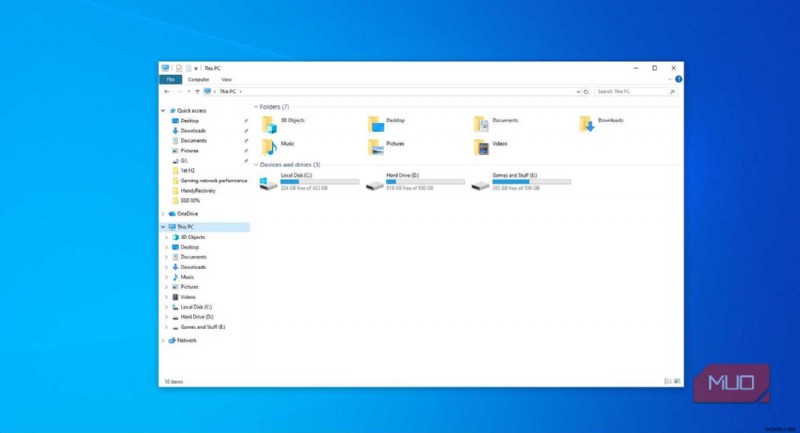Open the View ribbon tab
Viewport: 800px width, 433px height.
[226, 80]
